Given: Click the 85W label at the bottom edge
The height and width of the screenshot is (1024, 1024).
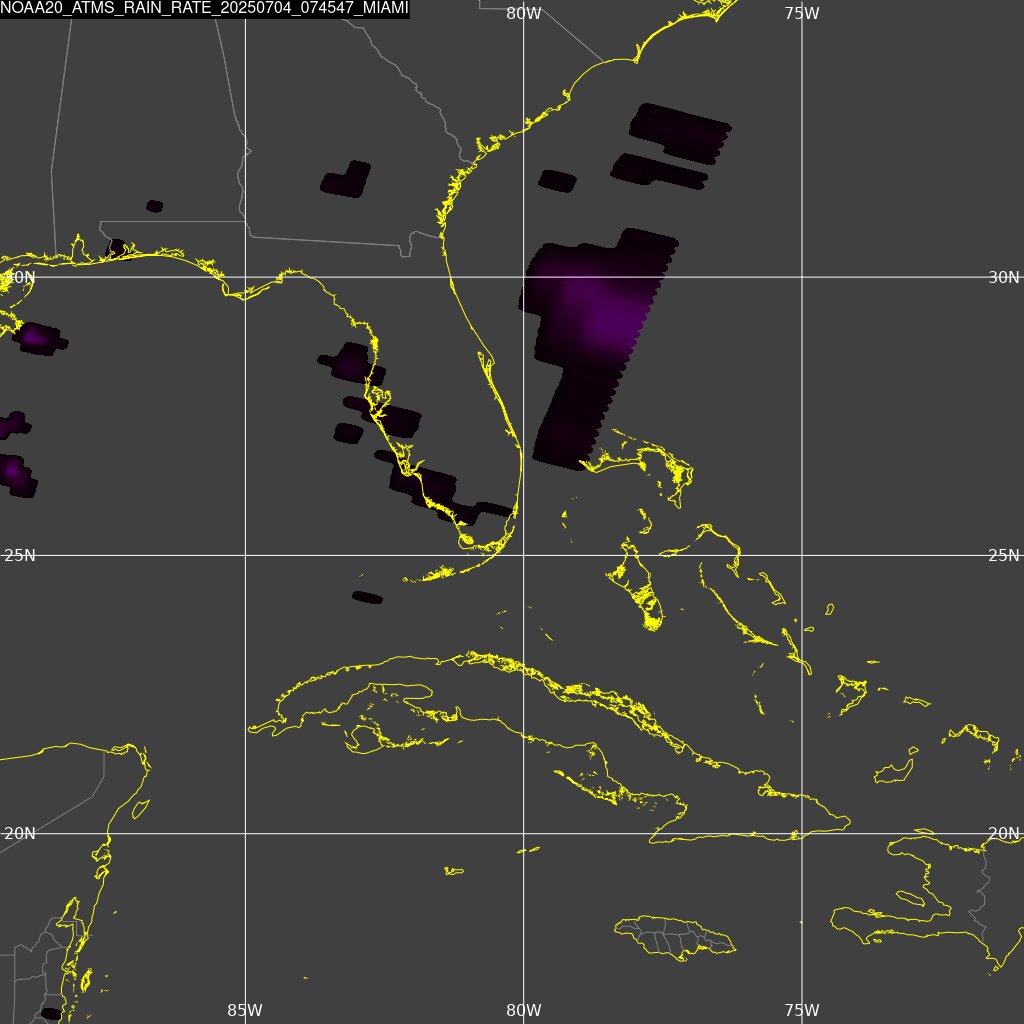Looking at the screenshot, I should [x=245, y=1010].
